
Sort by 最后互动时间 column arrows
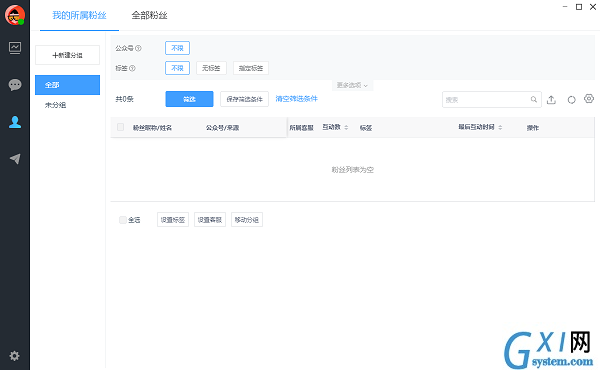point(500,127)
